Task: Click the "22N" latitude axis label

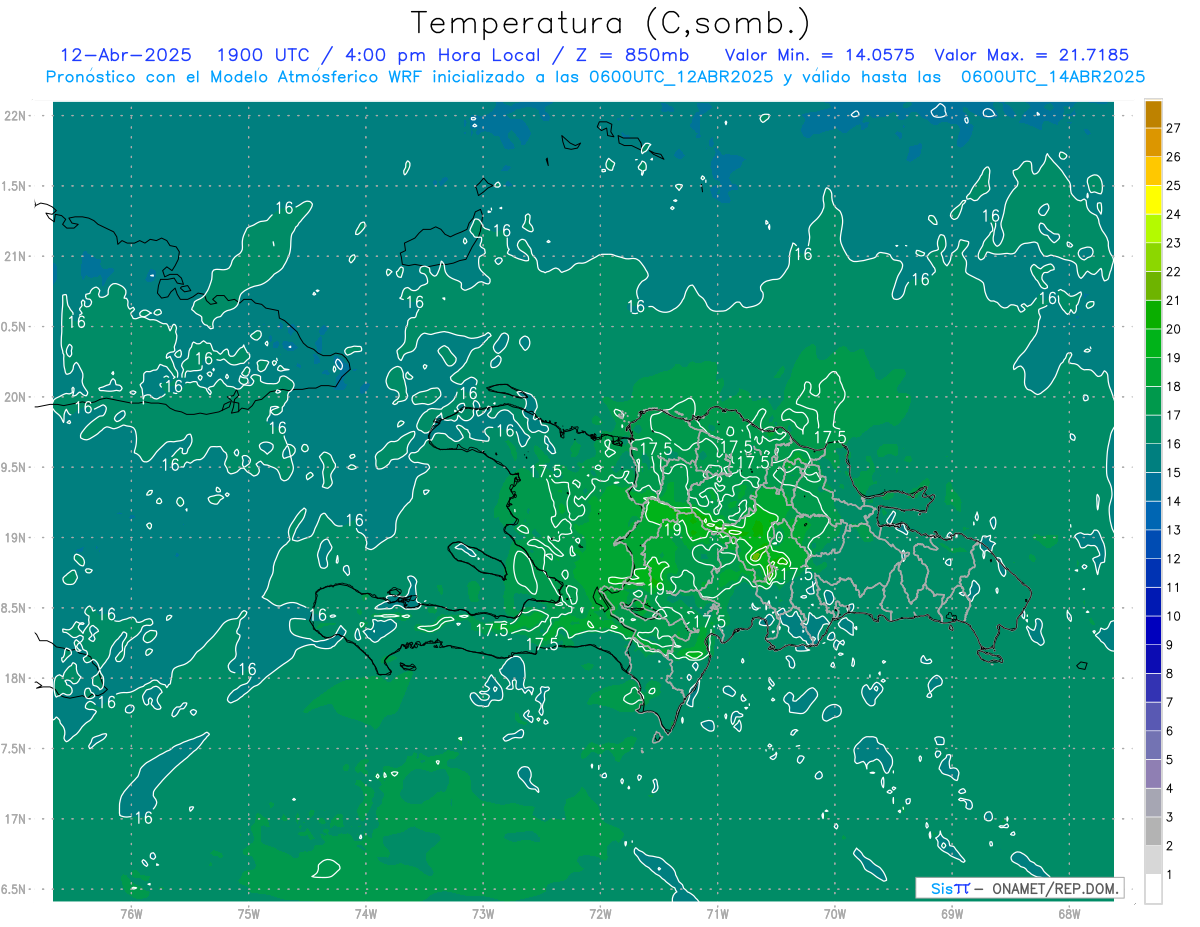Action: (15, 116)
